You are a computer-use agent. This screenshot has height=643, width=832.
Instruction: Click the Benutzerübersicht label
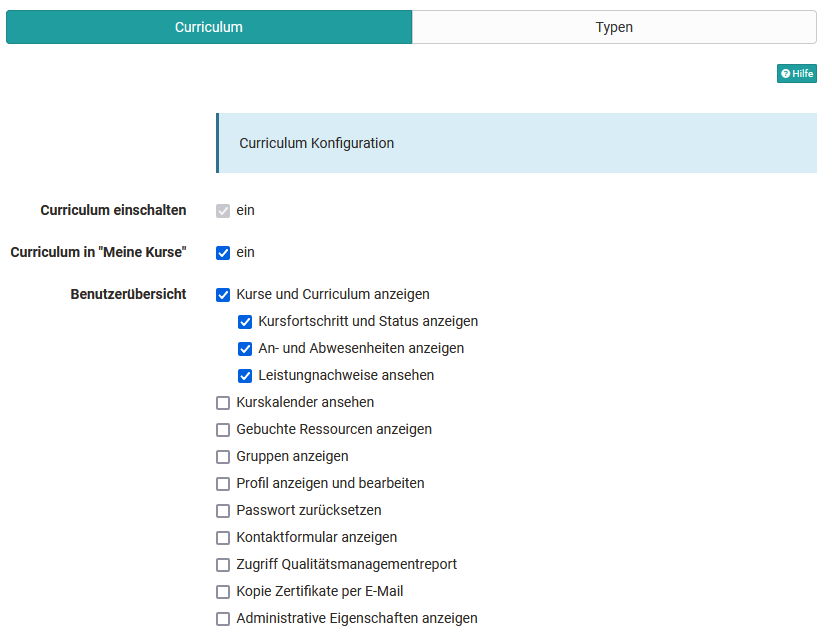point(128,294)
